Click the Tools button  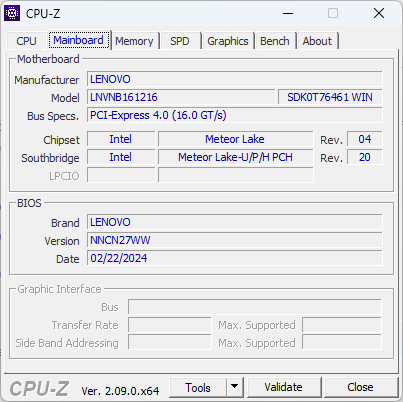(198, 387)
